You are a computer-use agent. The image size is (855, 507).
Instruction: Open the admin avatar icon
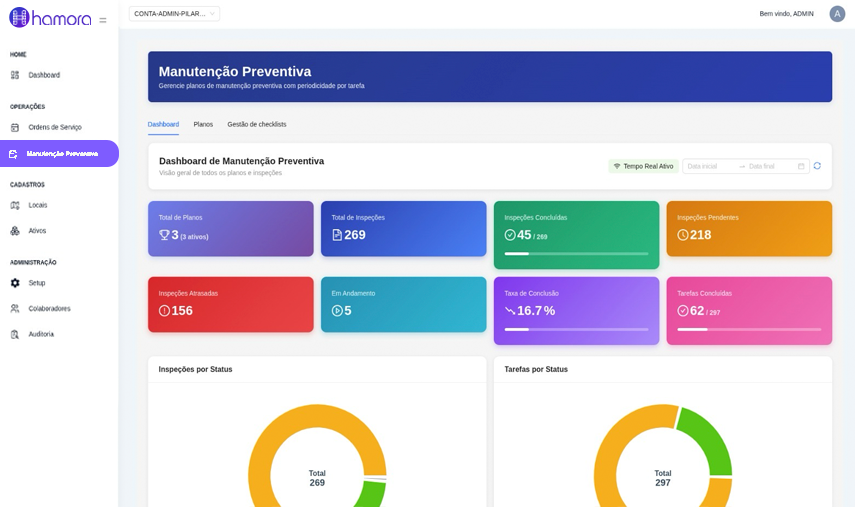pos(837,14)
